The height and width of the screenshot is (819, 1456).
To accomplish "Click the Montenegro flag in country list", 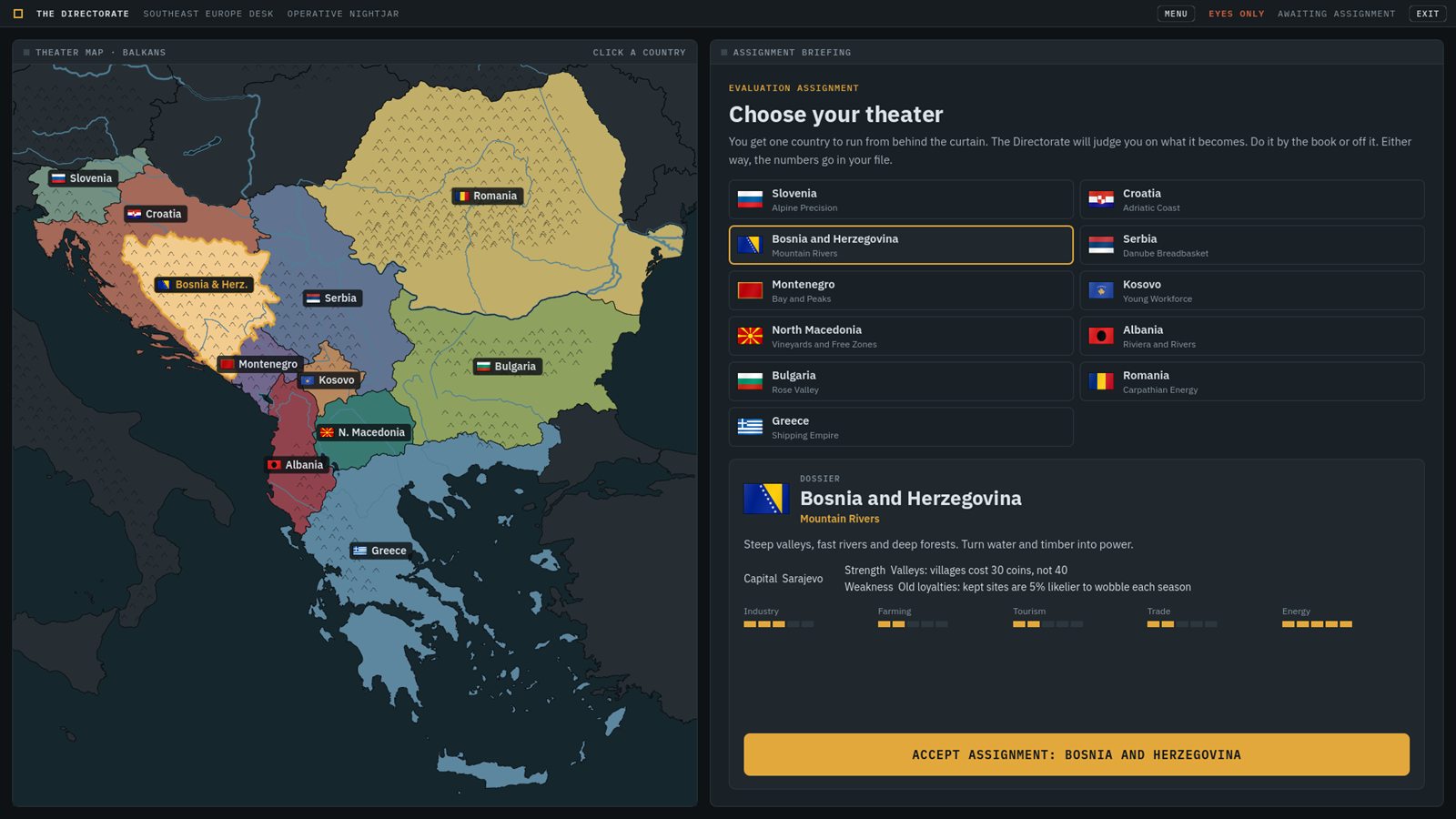I will tap(750, 290).
